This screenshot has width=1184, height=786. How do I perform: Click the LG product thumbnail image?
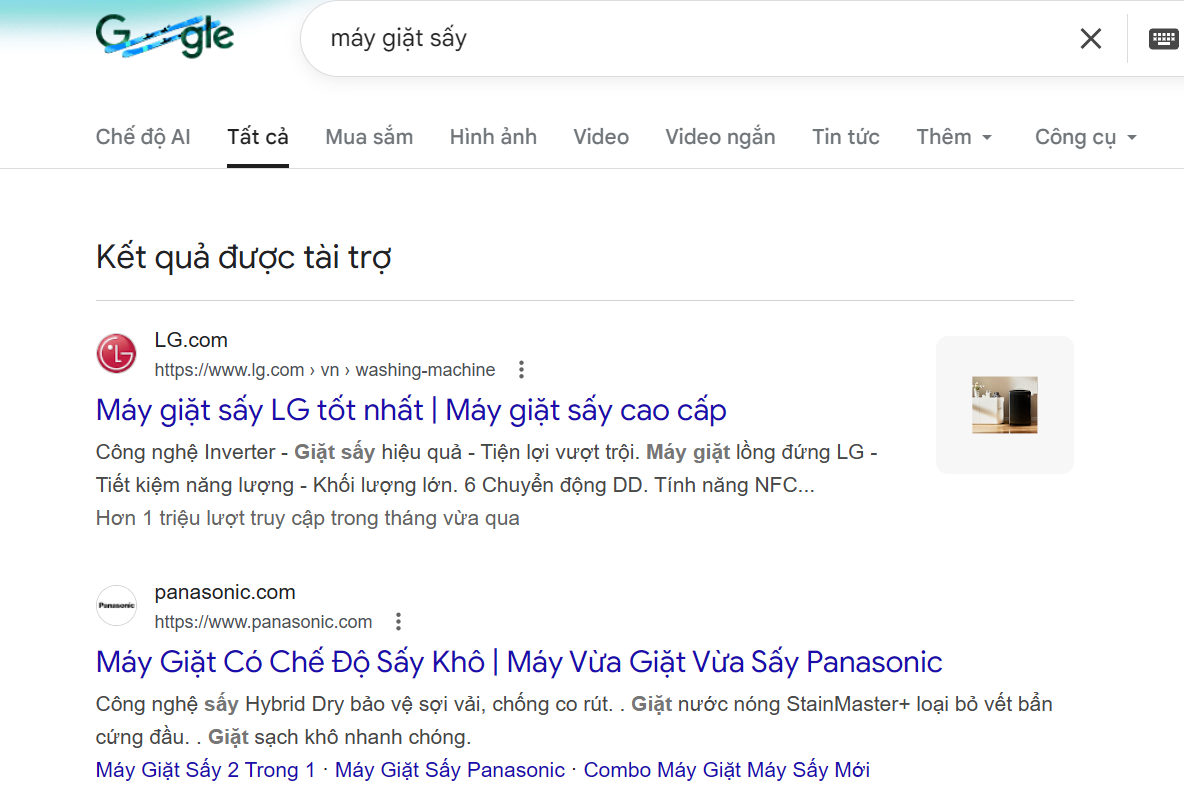coord(1004,404)
